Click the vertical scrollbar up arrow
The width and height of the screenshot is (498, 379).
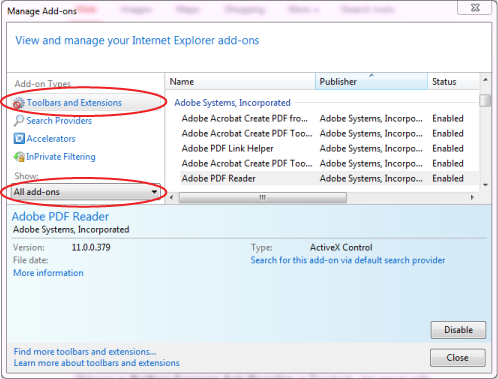(485, 80)
